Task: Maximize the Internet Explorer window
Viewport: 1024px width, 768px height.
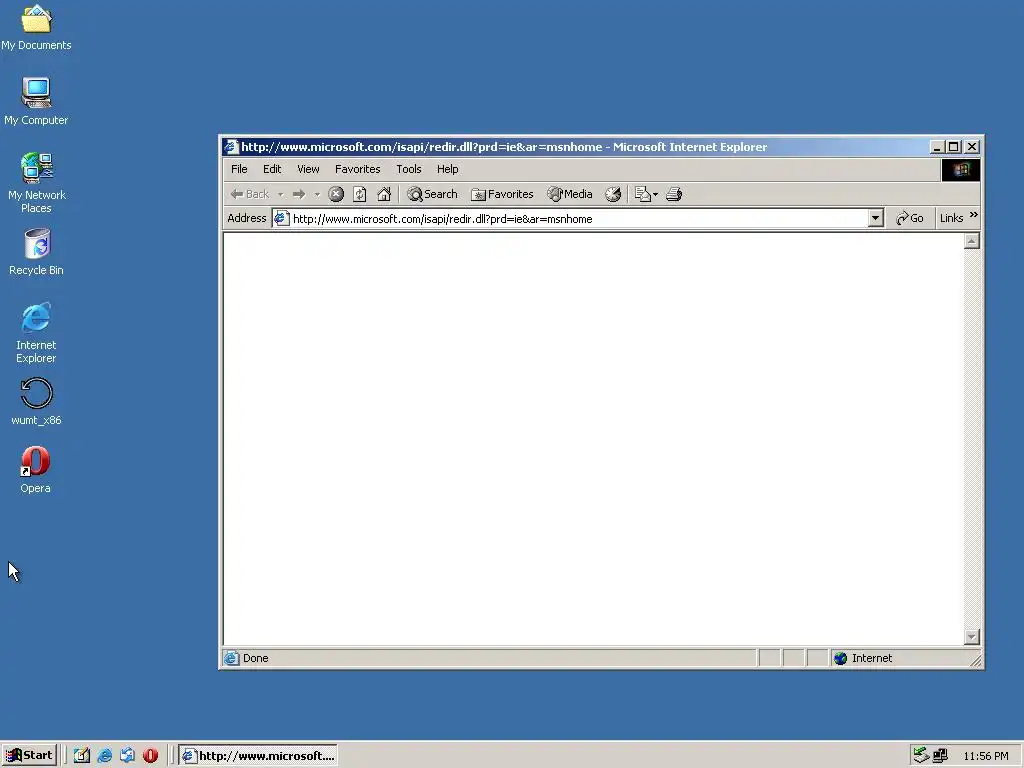Action: [x=953, y=147]
